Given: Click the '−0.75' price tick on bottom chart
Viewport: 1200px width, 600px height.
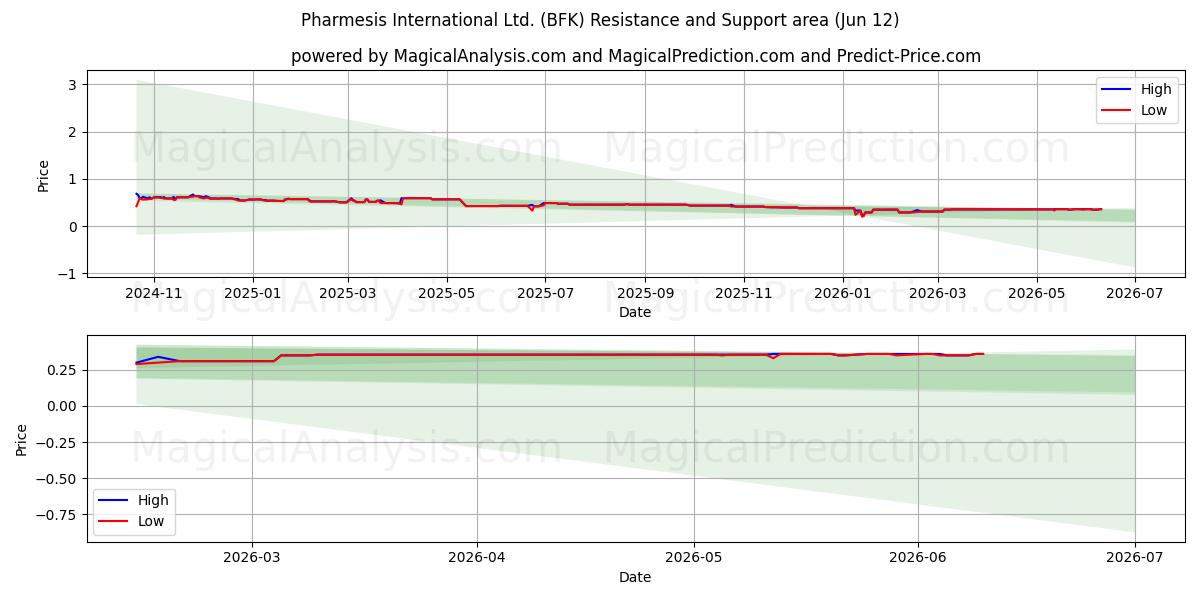Looking at the screenshot, I should pos(57,515).
